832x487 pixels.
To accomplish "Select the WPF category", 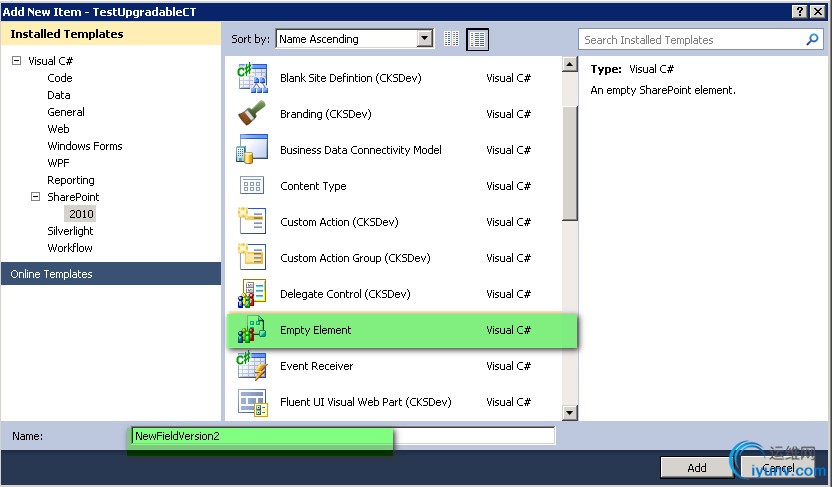I will pyautogui.click(x=58, y=163).
